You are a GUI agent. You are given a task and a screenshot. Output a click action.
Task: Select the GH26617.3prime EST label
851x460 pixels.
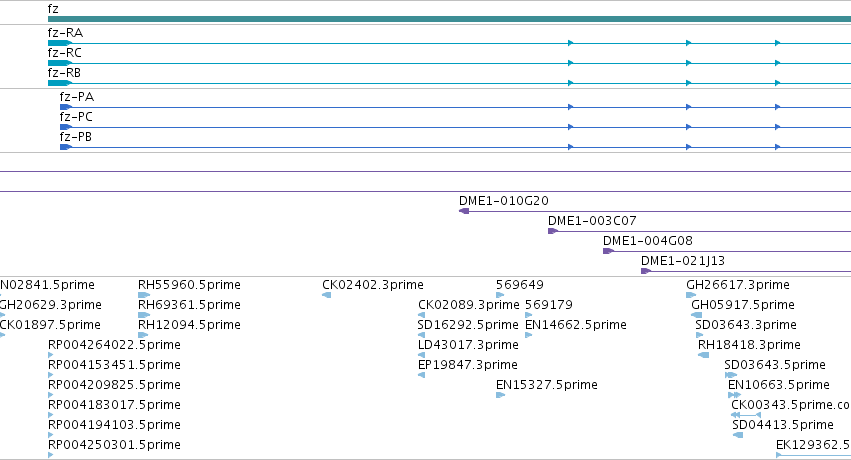(738, 285)
